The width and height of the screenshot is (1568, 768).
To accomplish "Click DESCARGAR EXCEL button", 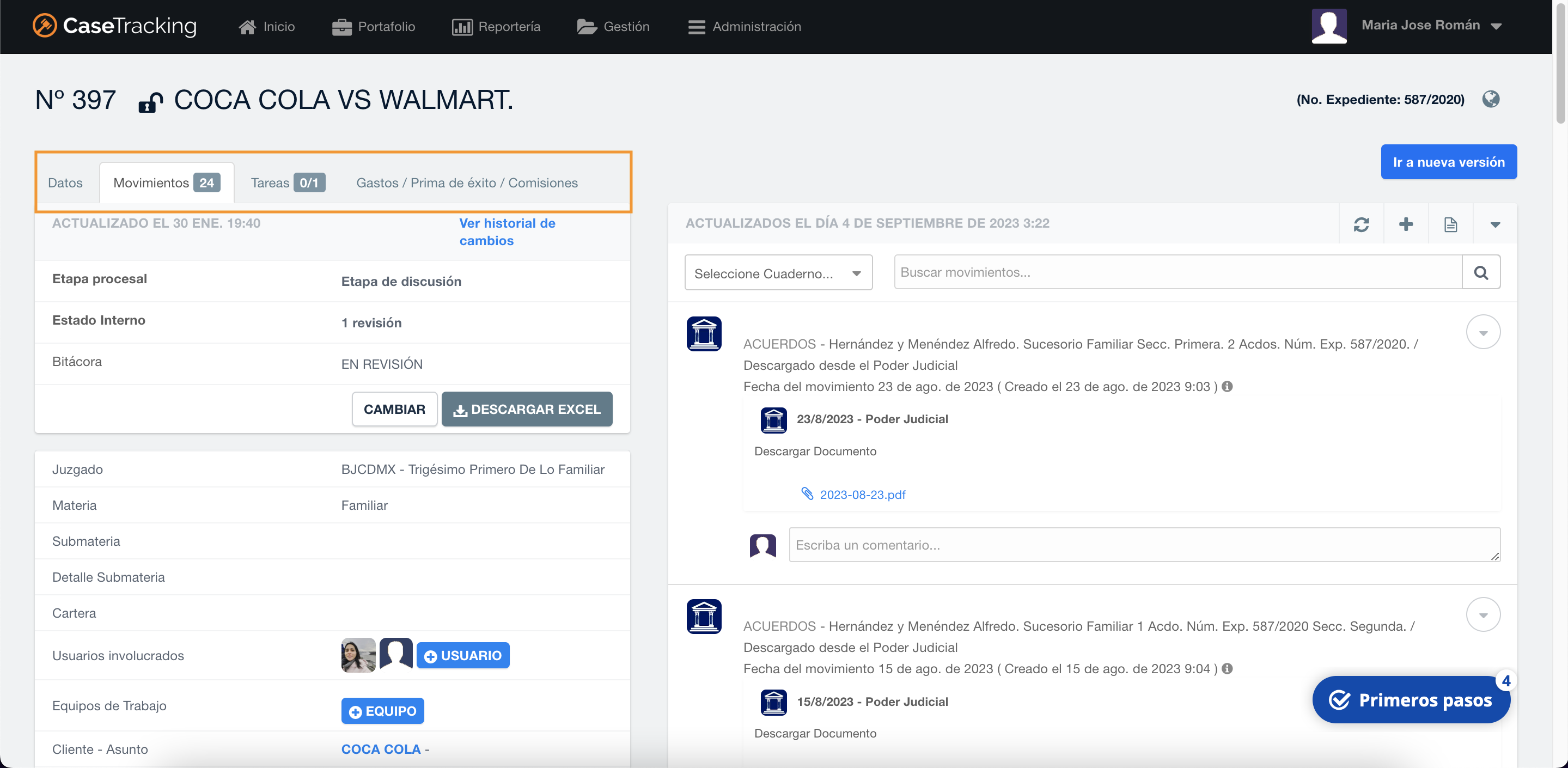I will [527, 409].
